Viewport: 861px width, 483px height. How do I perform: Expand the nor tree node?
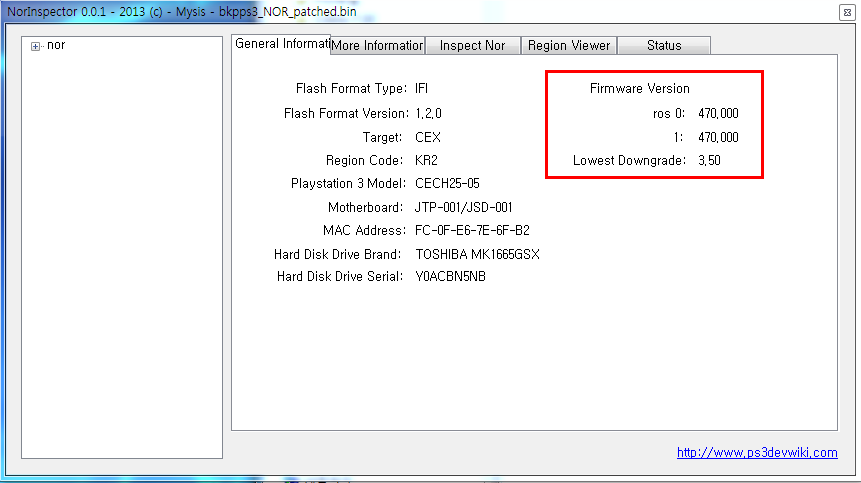click(36, 46)
